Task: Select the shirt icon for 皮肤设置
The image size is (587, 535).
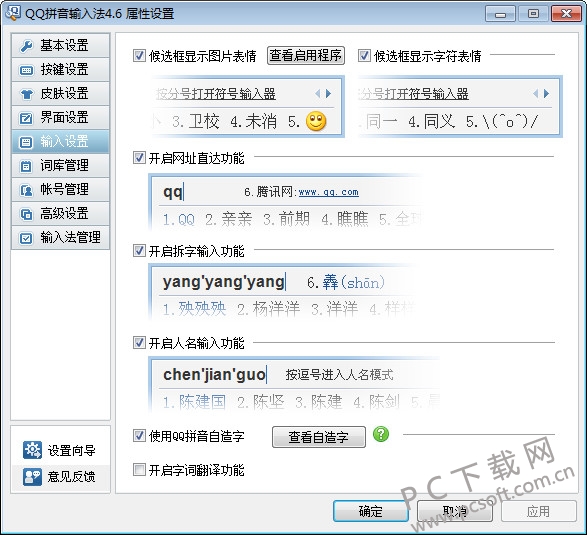Action: 26,94
